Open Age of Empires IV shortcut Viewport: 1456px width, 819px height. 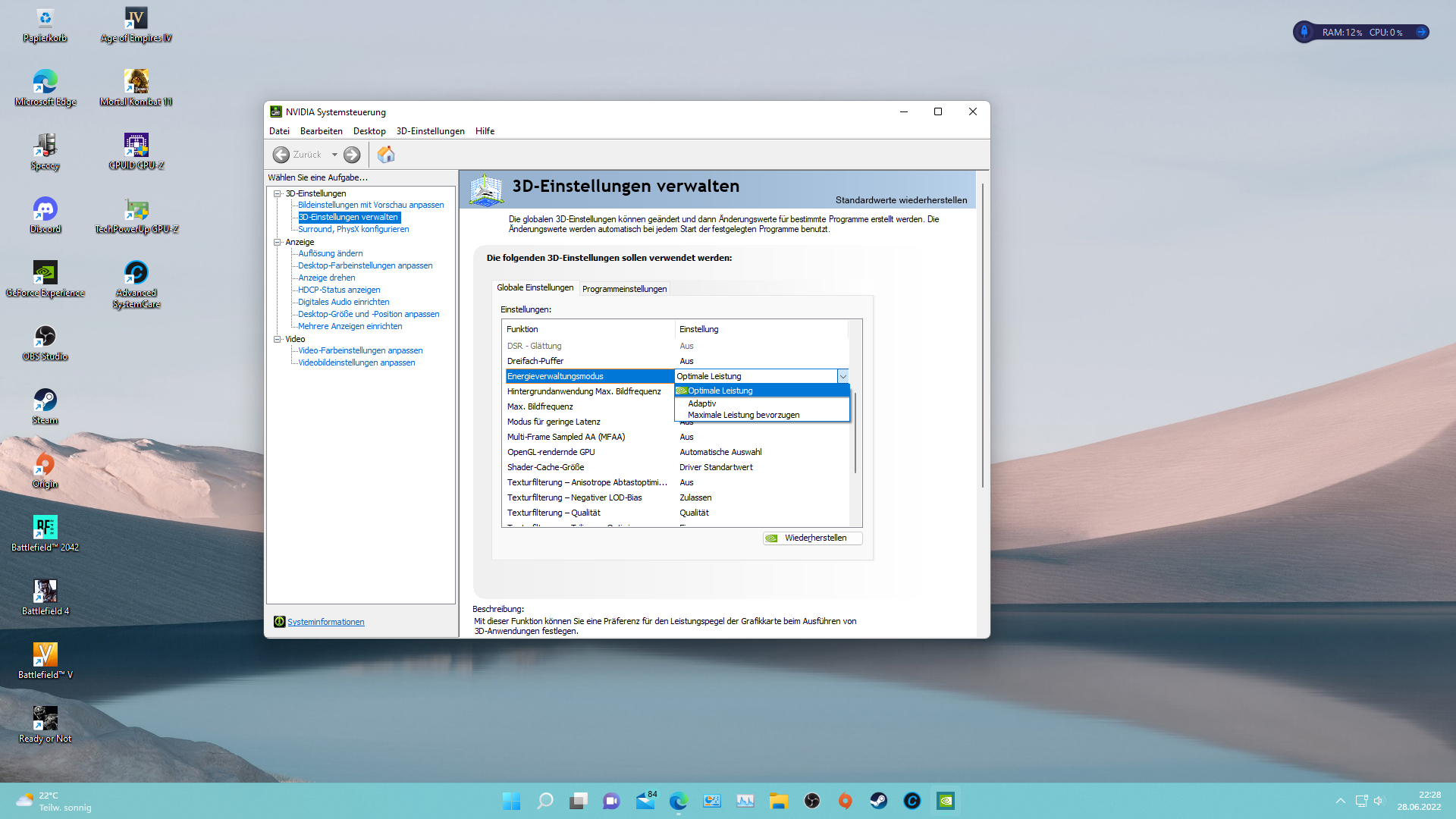[136, 26]
